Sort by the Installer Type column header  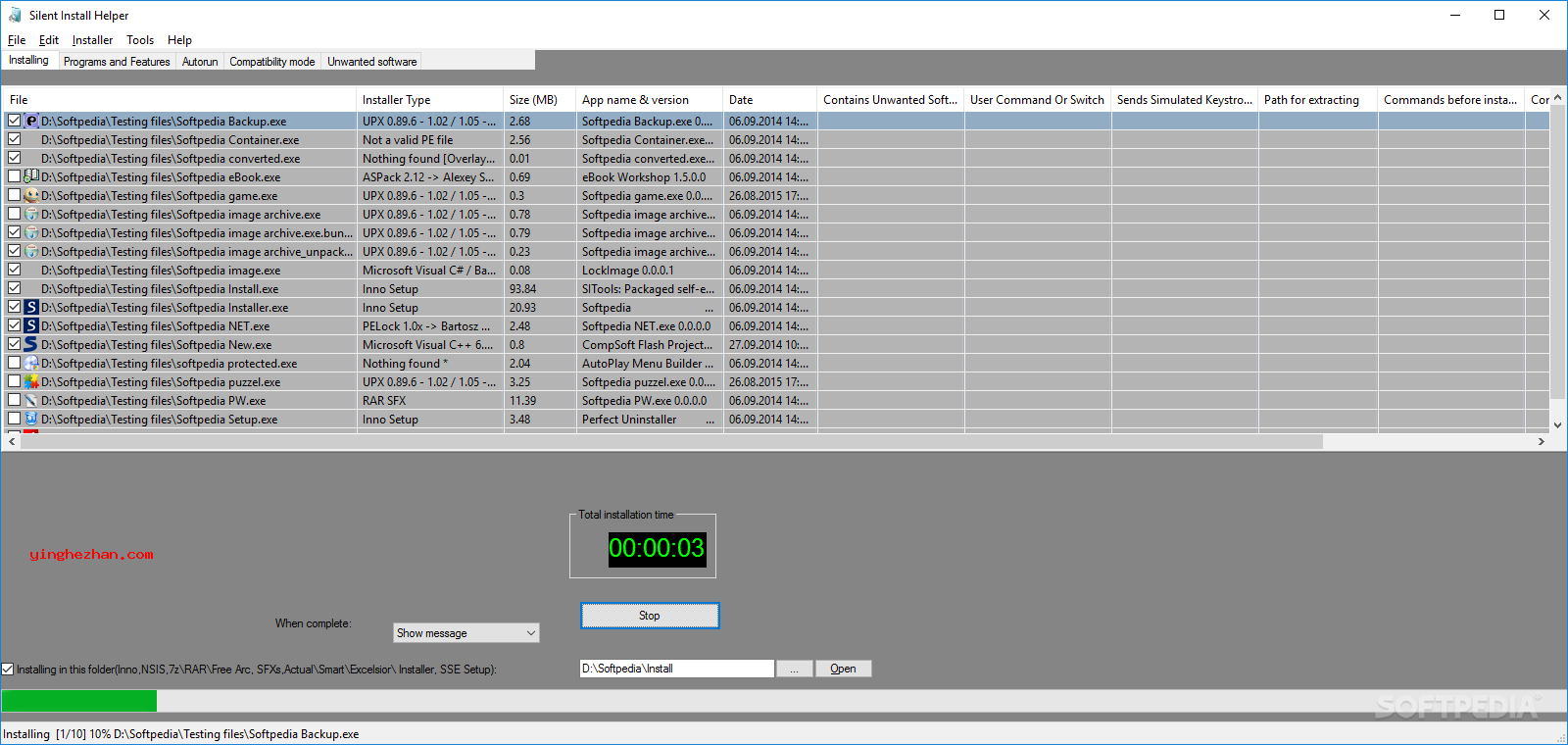click(x=430, y=100)
